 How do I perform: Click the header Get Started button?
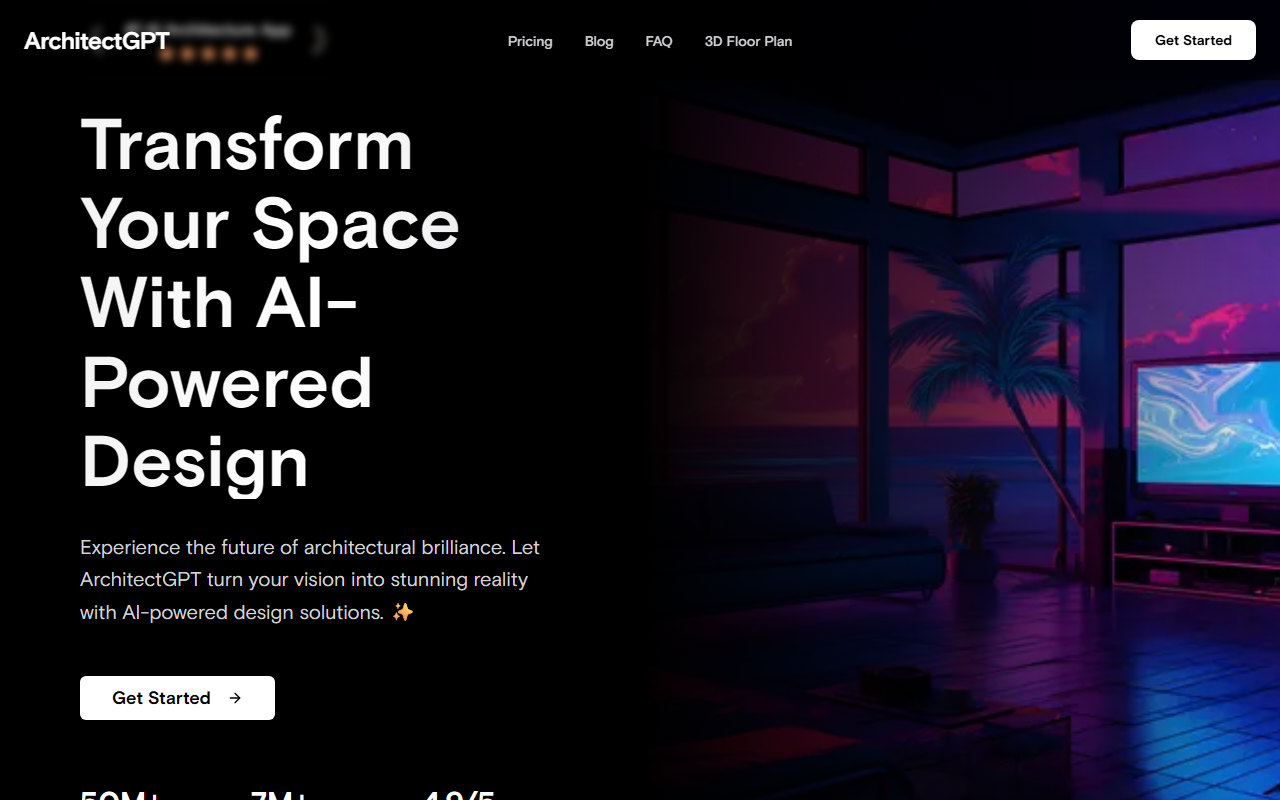click(1193, 40)
